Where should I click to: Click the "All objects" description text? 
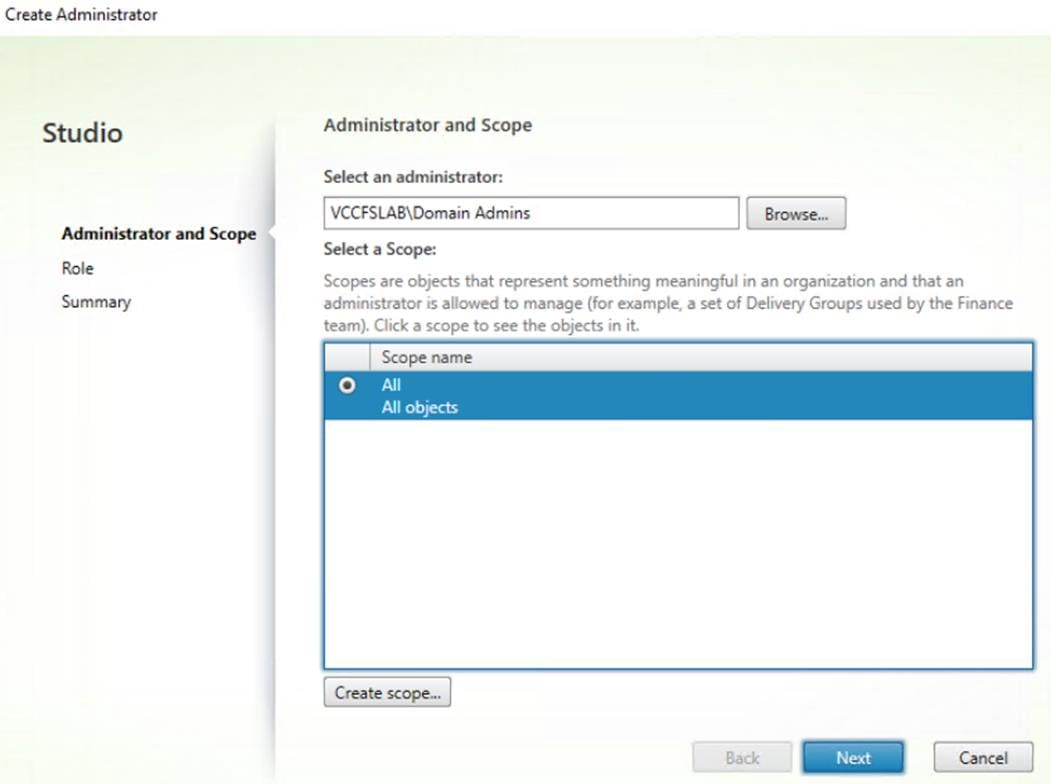coord(420,407)
